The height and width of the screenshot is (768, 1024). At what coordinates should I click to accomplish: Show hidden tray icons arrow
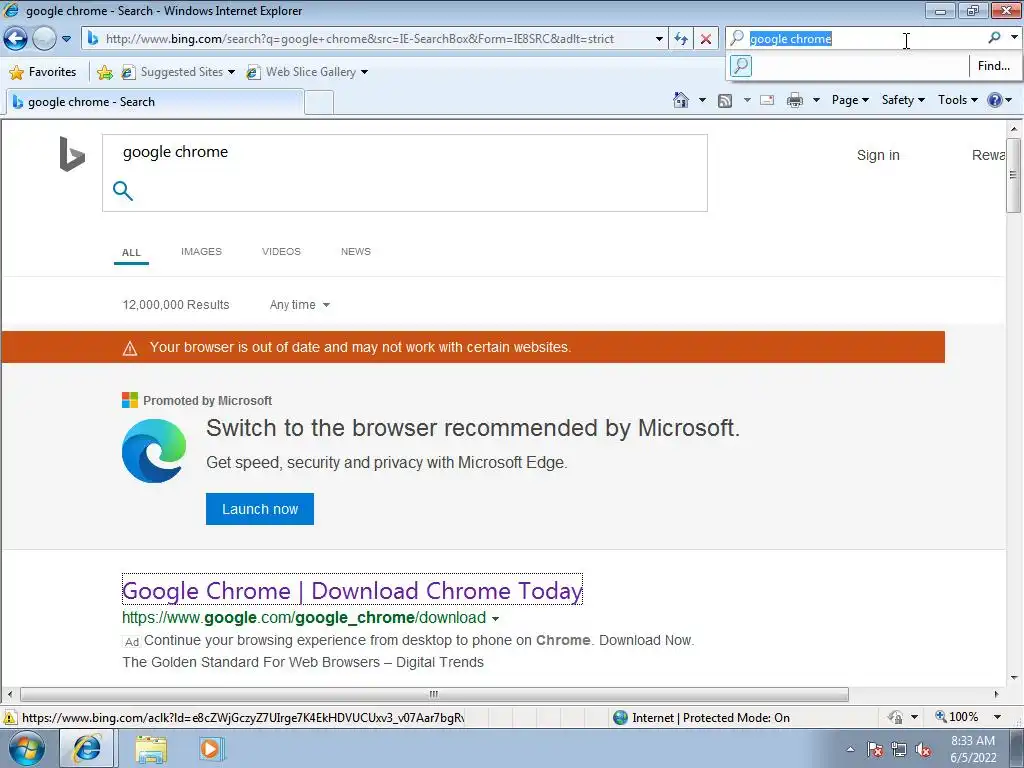click(850, 749)
